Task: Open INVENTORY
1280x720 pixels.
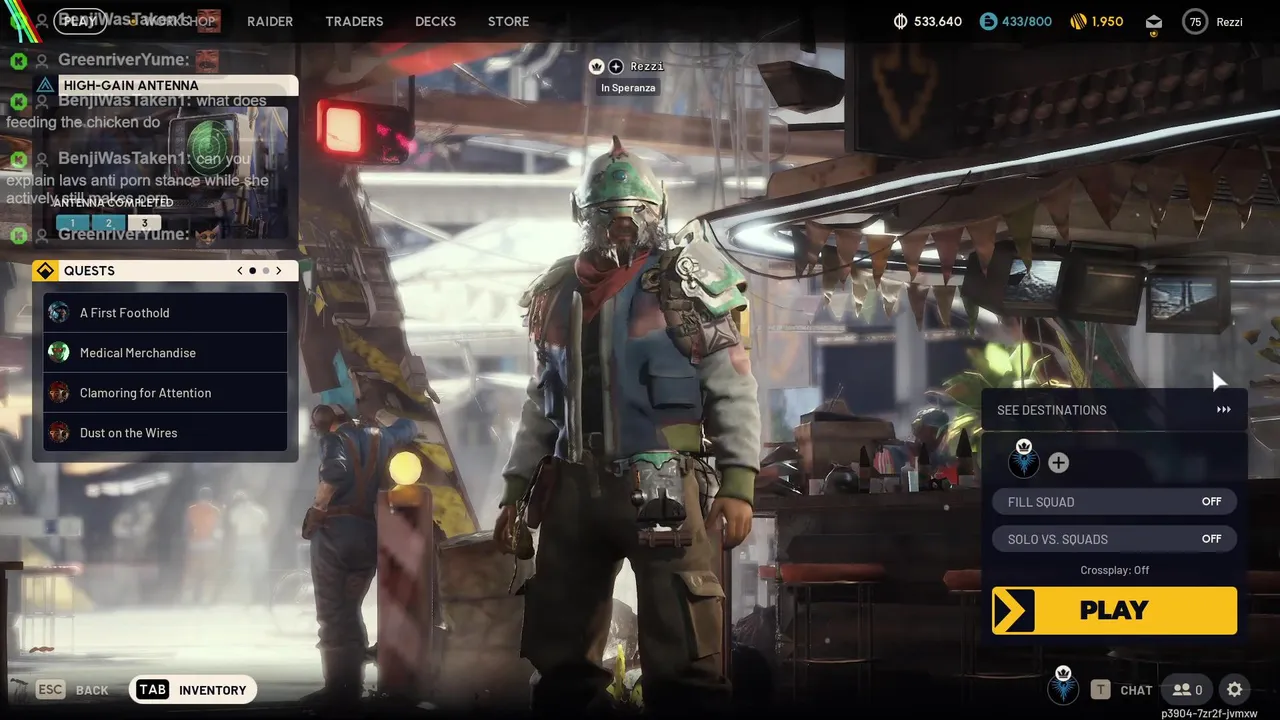Action: [x=193, y=689]
